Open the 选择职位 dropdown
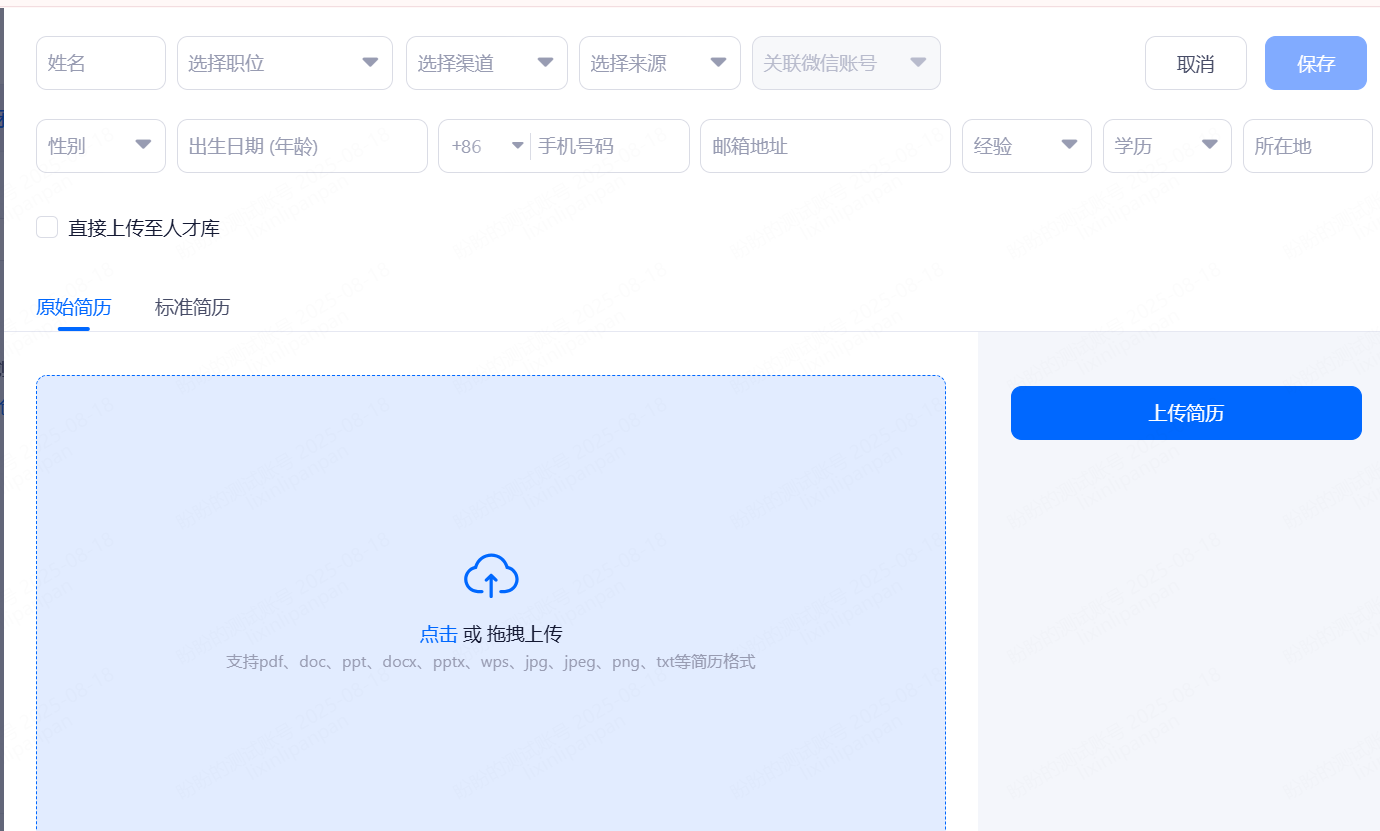This screenshot has height=831, width=1380. pos(284,63)
